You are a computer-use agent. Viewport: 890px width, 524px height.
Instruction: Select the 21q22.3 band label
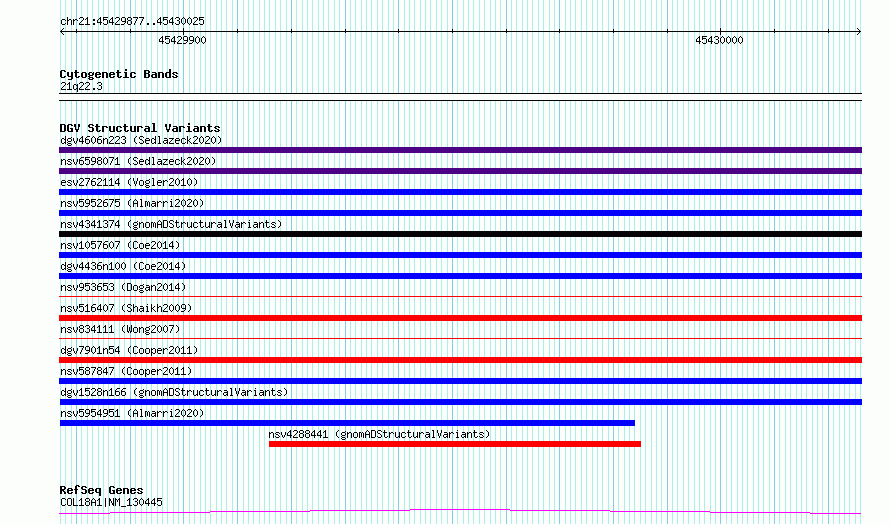pos(81,86)
